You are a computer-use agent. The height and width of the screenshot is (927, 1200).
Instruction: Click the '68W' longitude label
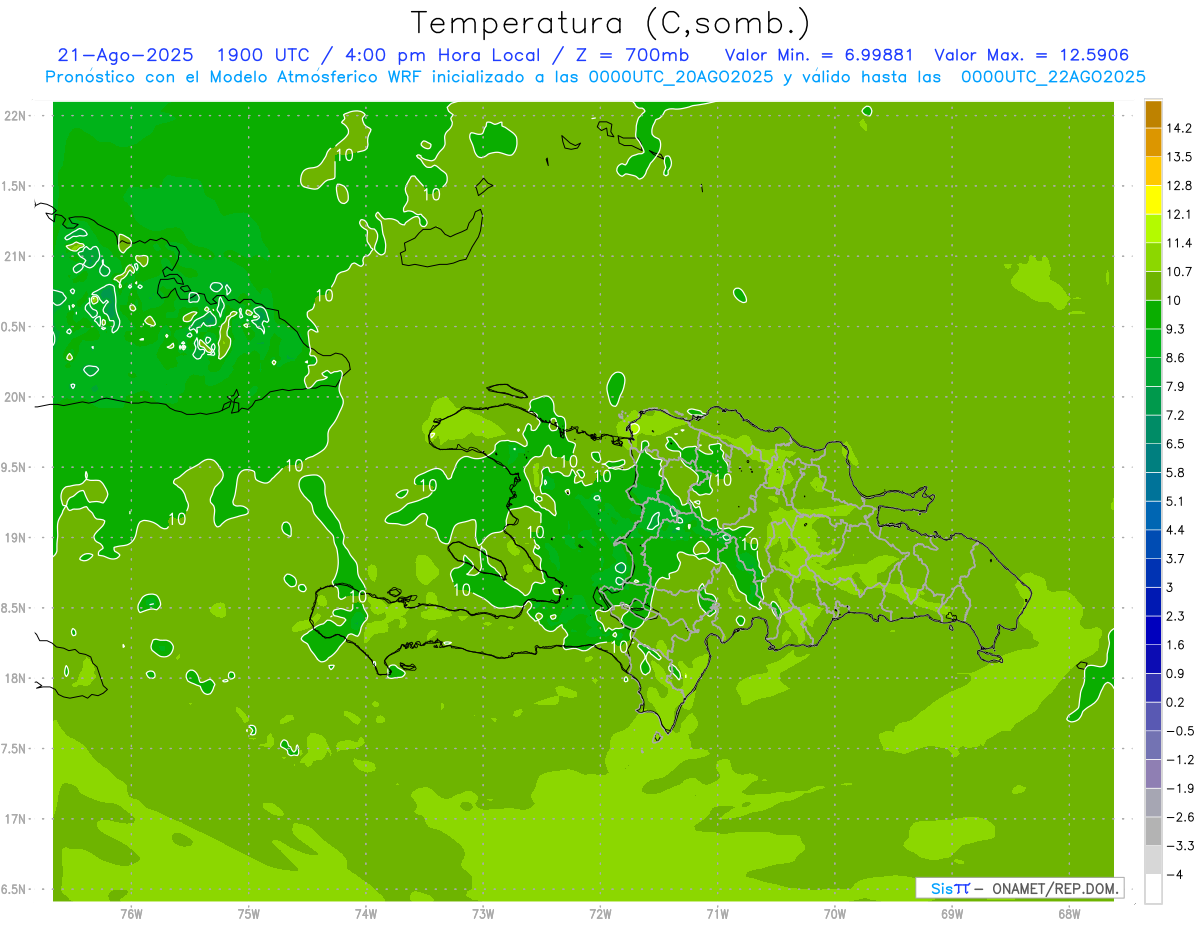point(1069,914)
